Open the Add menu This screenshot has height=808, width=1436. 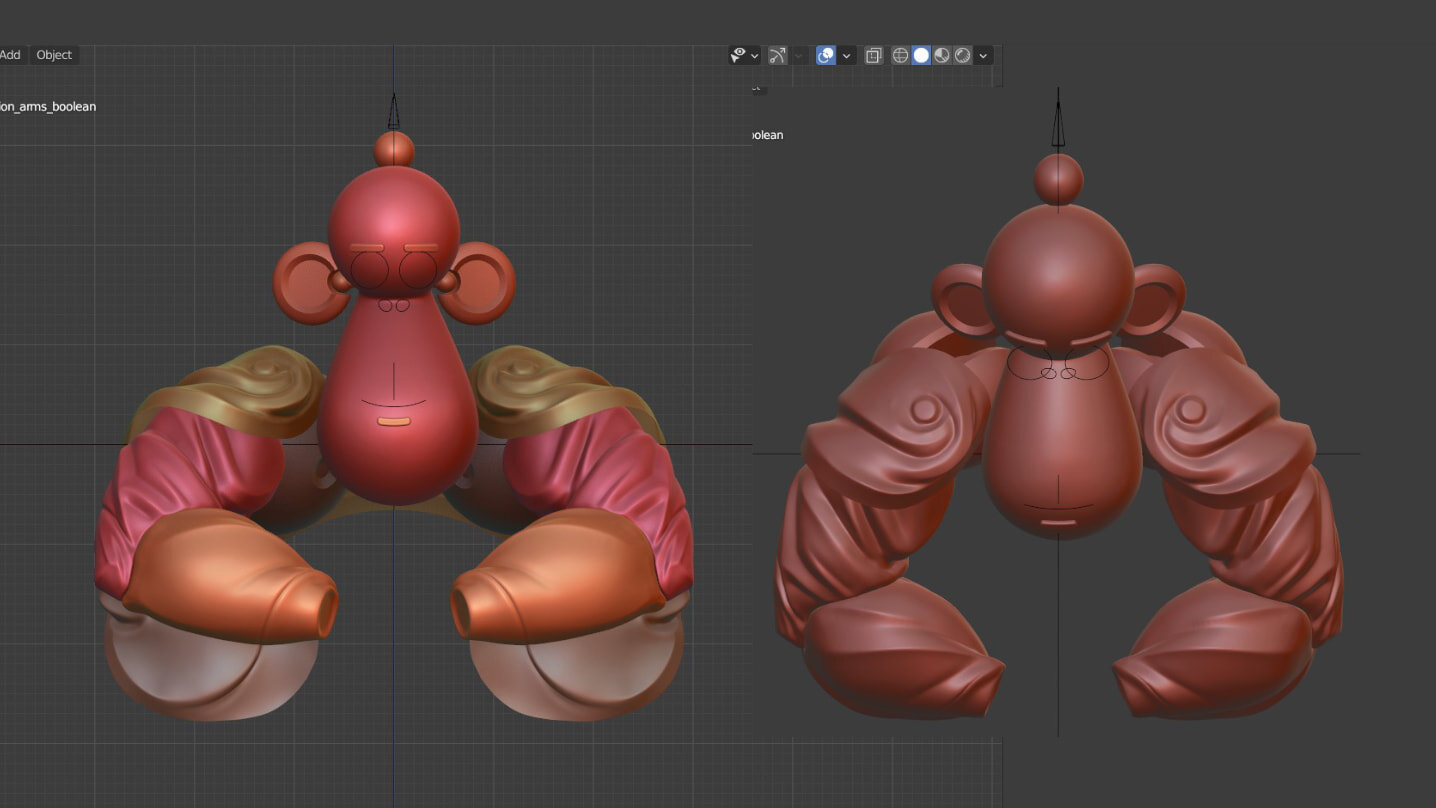point(10,55)
